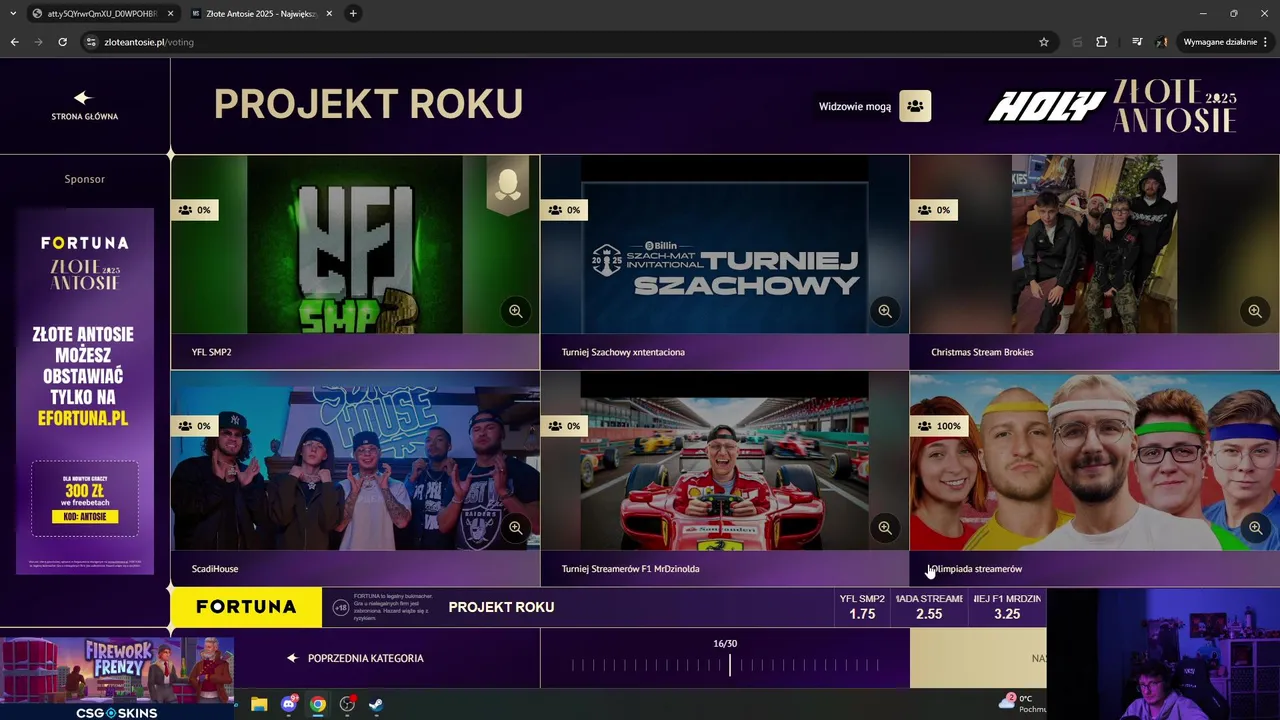Vote for YFL SMP2 thumbnail
The image size is (1280, 720).
(x=355, y=244)
